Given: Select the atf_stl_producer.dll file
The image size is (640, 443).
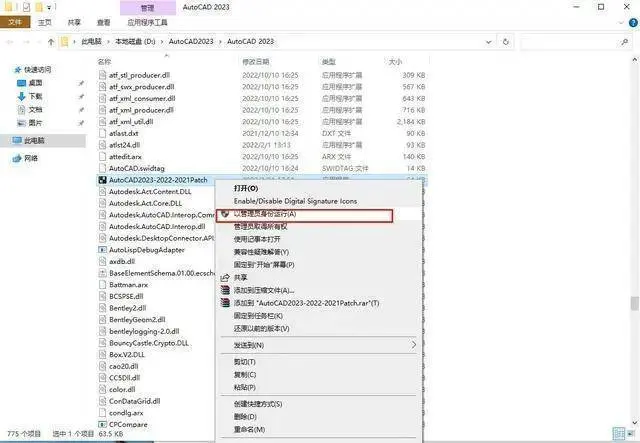Looking at the screenshot, I should (x=139, y=75).
